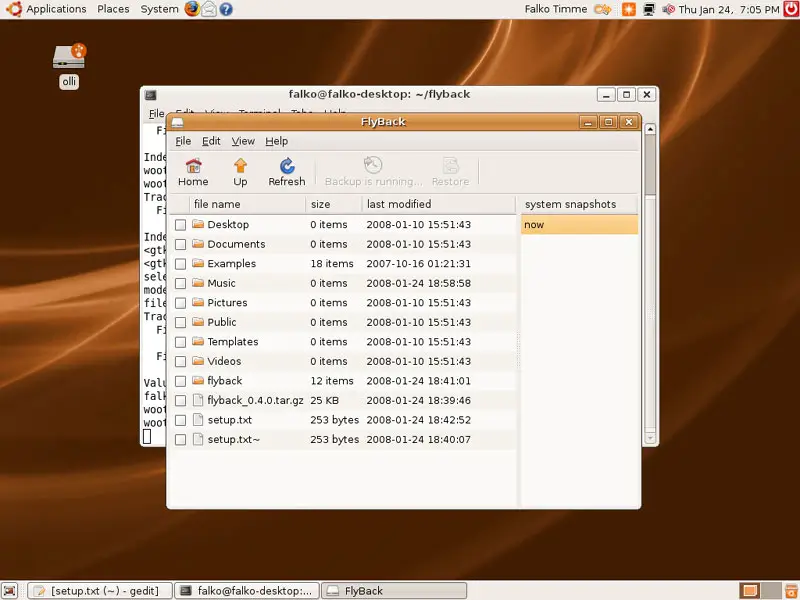Click the volume control tray icon
Image resolution: width=800 pixels, height=600 pixels.
click(668, 9)
